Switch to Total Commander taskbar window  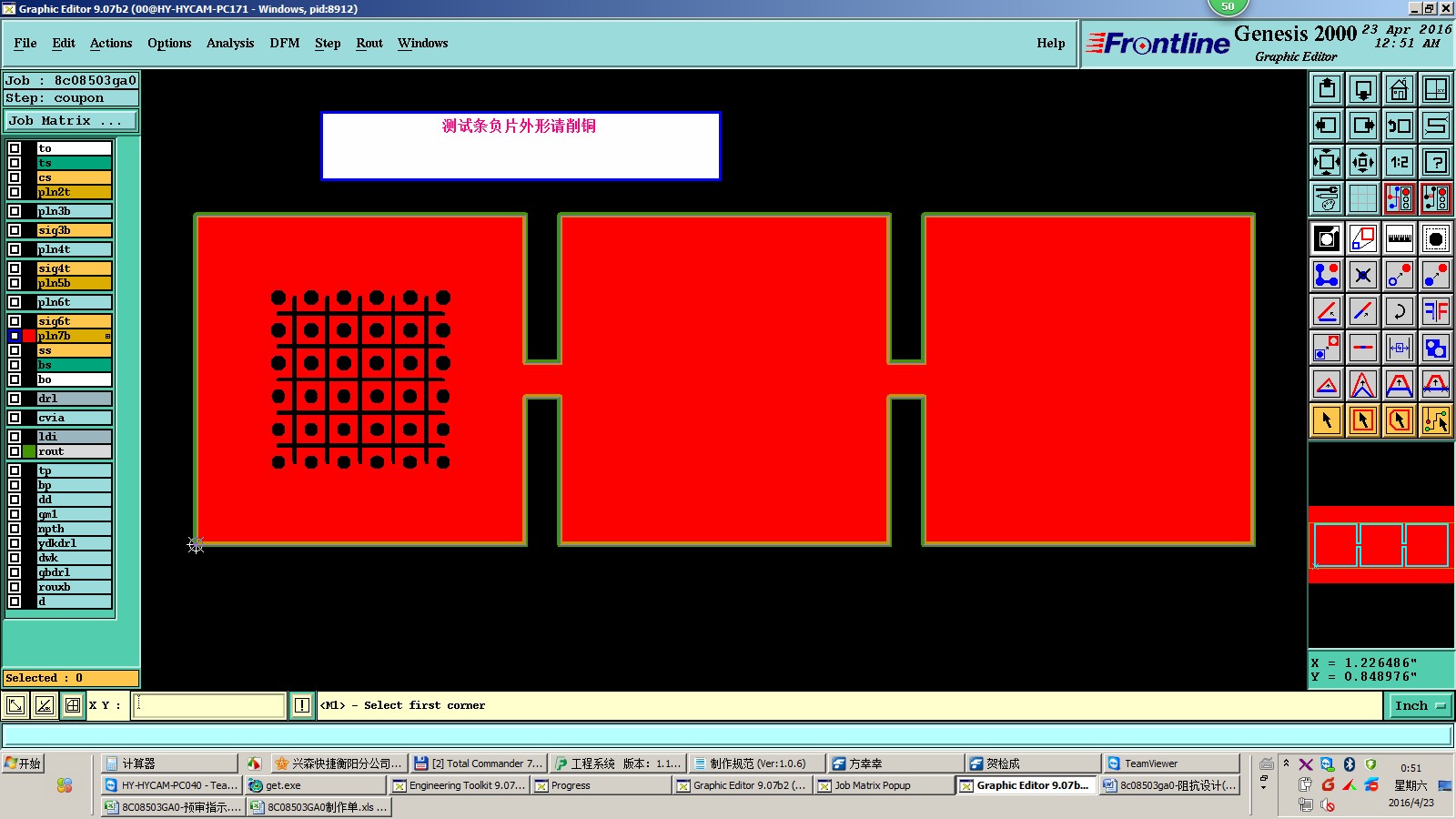tap(478, 763)
